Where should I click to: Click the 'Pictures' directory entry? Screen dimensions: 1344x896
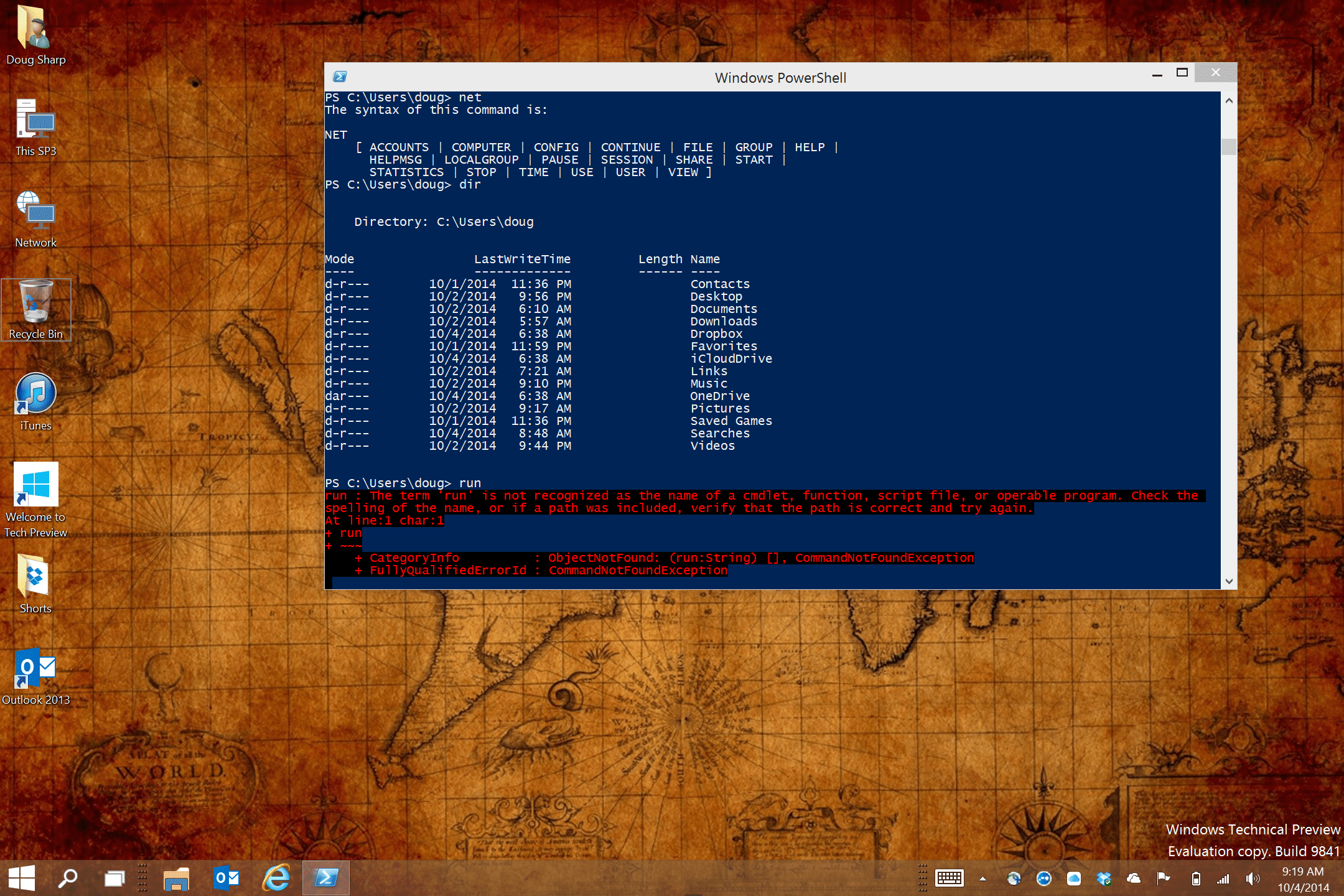pos(720,409)
